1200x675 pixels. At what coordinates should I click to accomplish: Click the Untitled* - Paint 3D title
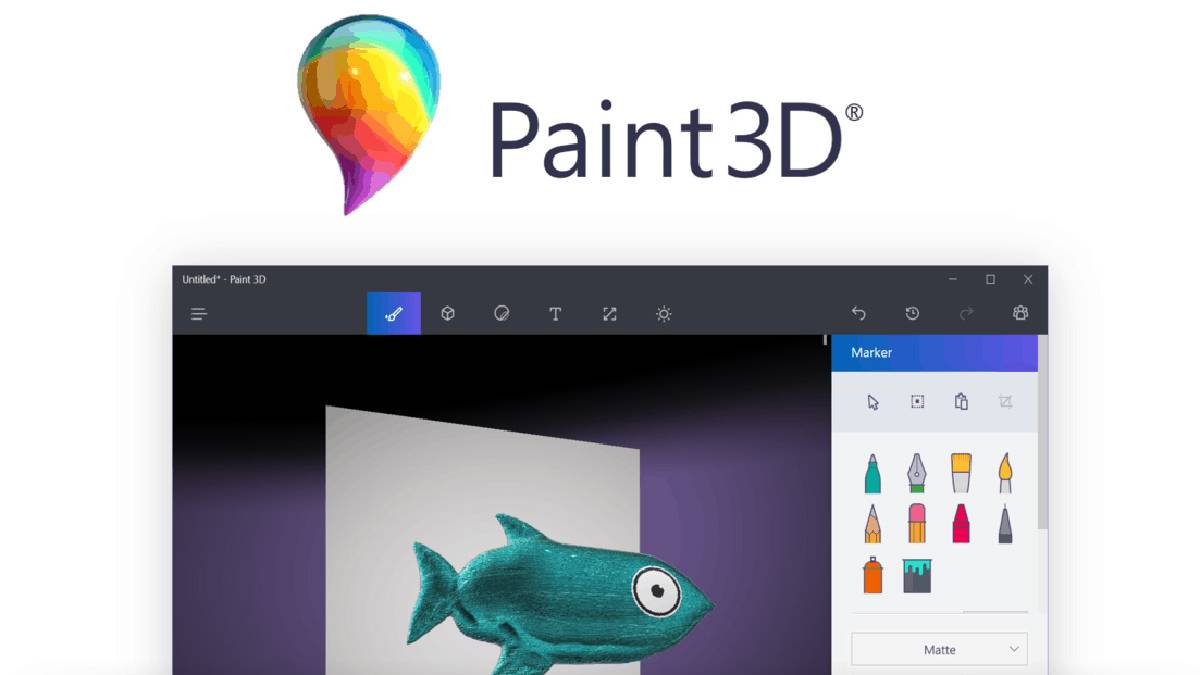point(224,280)
